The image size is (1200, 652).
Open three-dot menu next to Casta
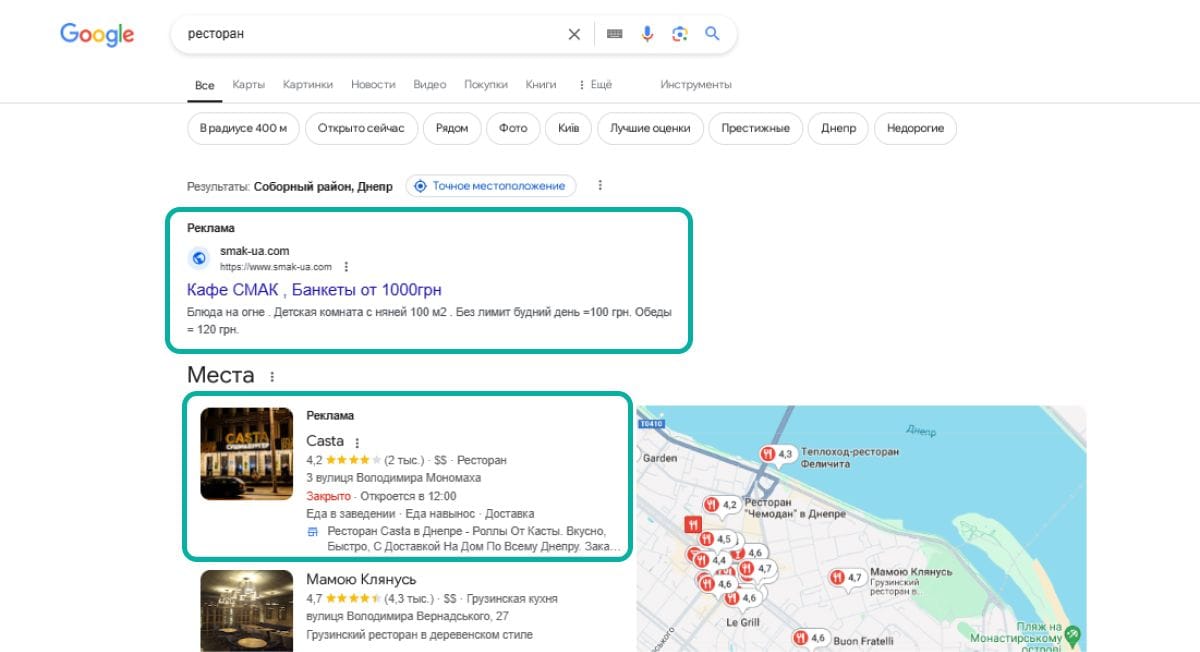pos(357,442)
